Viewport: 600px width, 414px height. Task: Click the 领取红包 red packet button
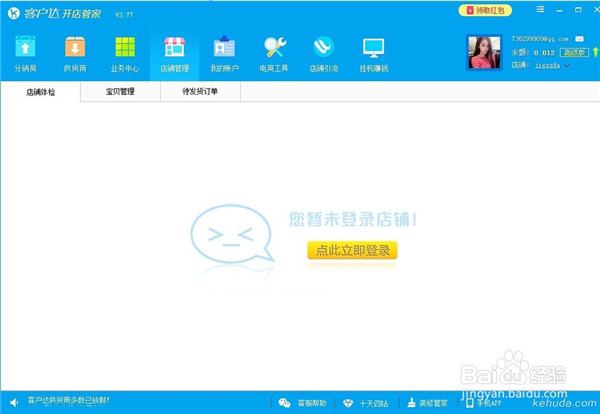(x=485, y=10)
